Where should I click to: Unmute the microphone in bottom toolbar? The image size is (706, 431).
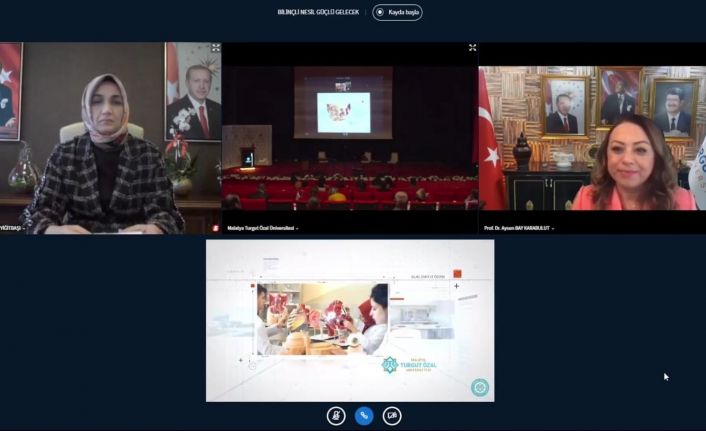(336, 415)
